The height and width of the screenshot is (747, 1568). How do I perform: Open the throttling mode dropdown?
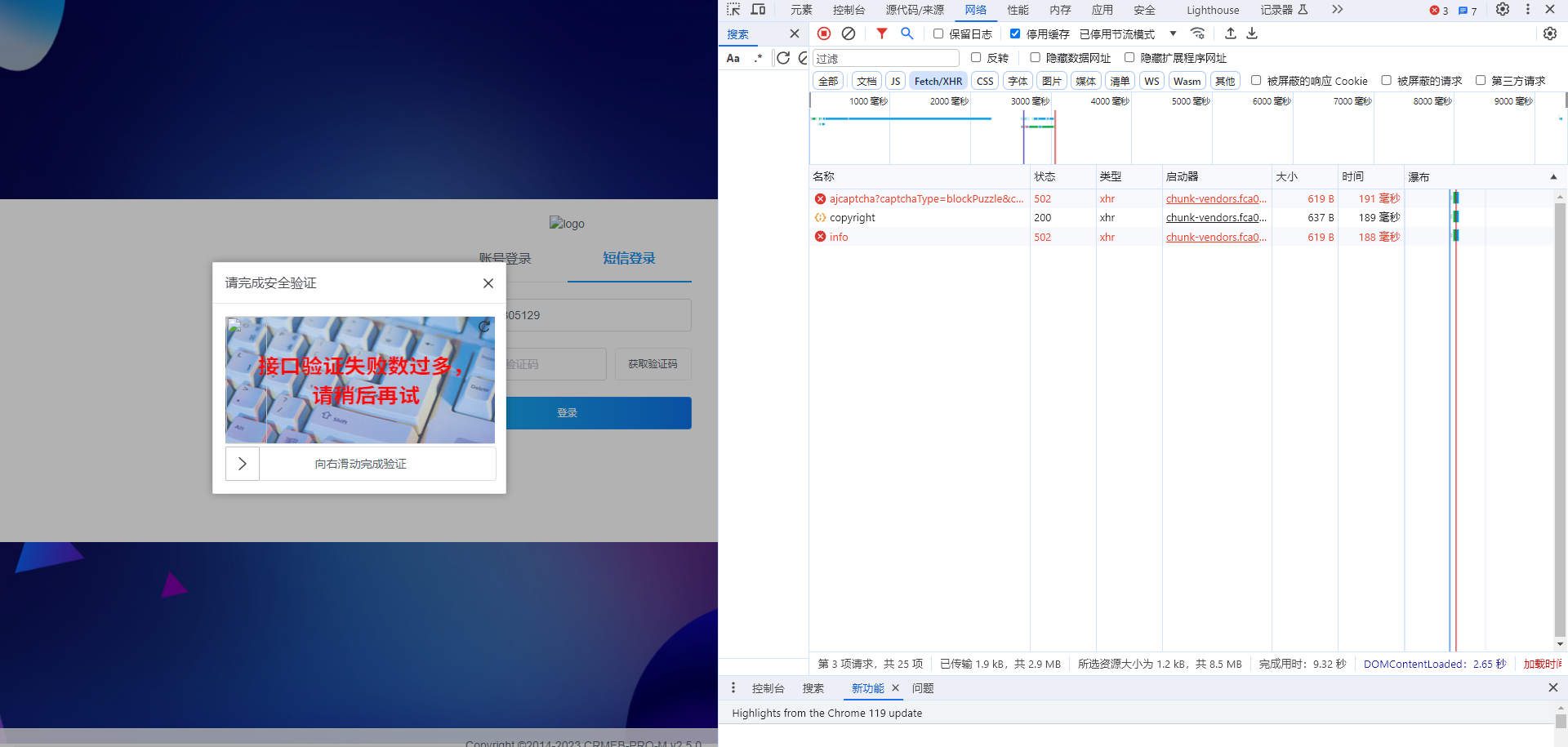tap(1128, 33)
